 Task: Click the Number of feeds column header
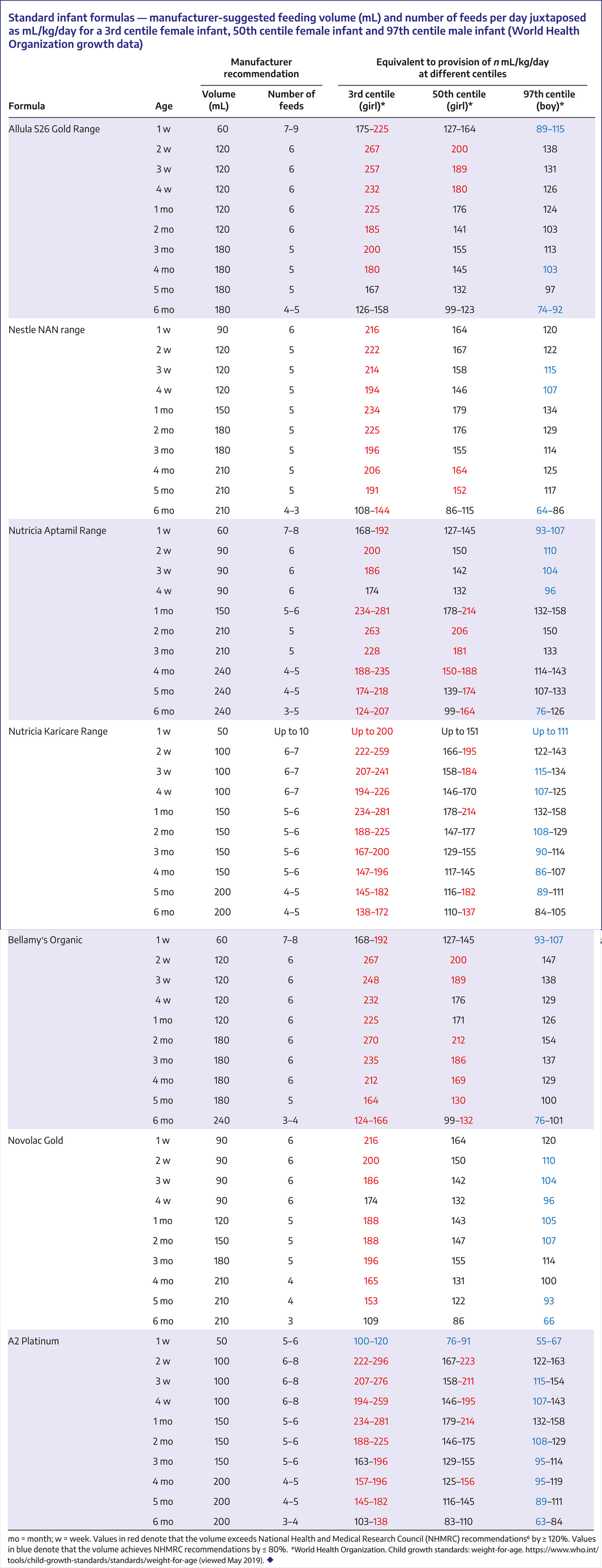[291, 100]
